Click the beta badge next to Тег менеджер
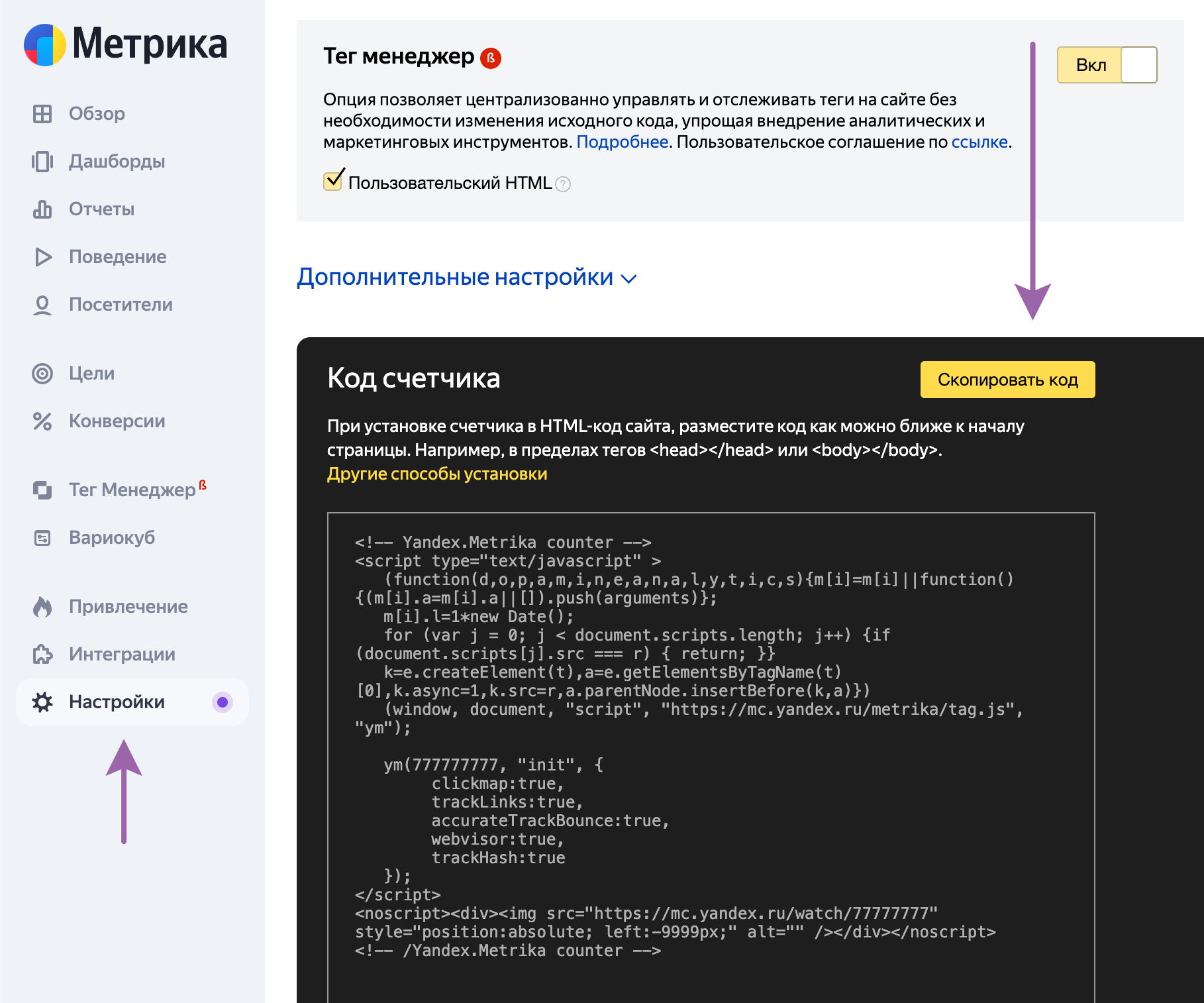 tap(489, 58)
